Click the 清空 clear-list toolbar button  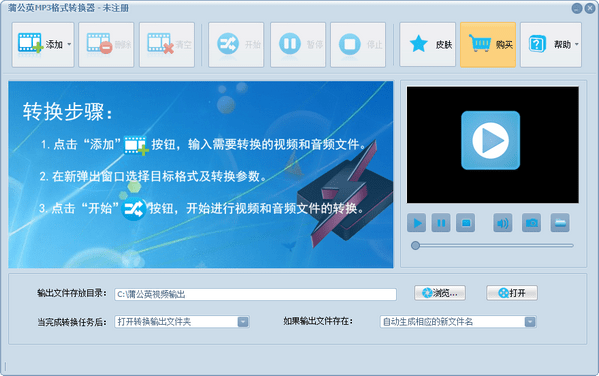coord(167,45)
